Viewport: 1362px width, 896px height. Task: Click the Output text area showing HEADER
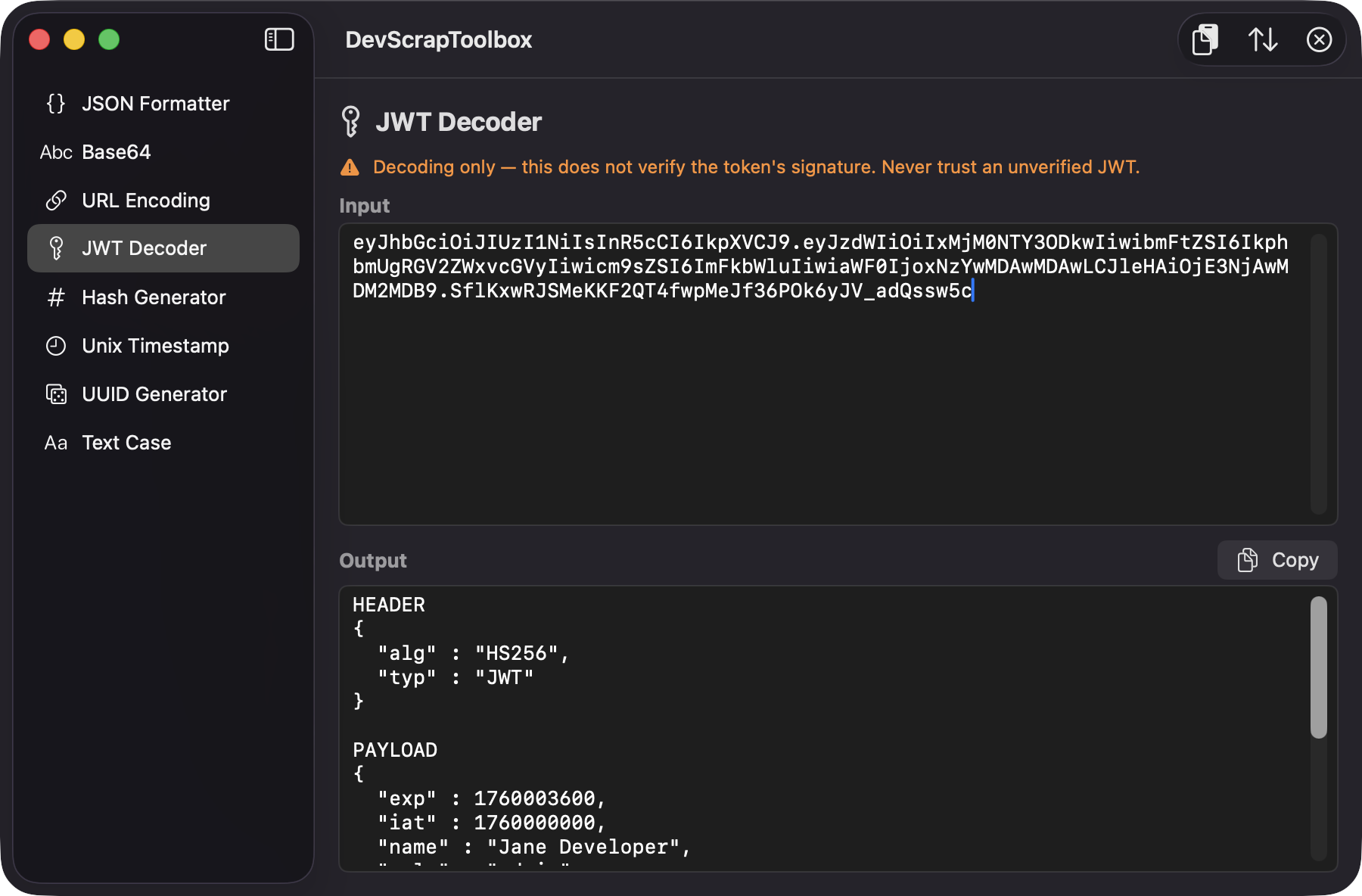point(838,728)
